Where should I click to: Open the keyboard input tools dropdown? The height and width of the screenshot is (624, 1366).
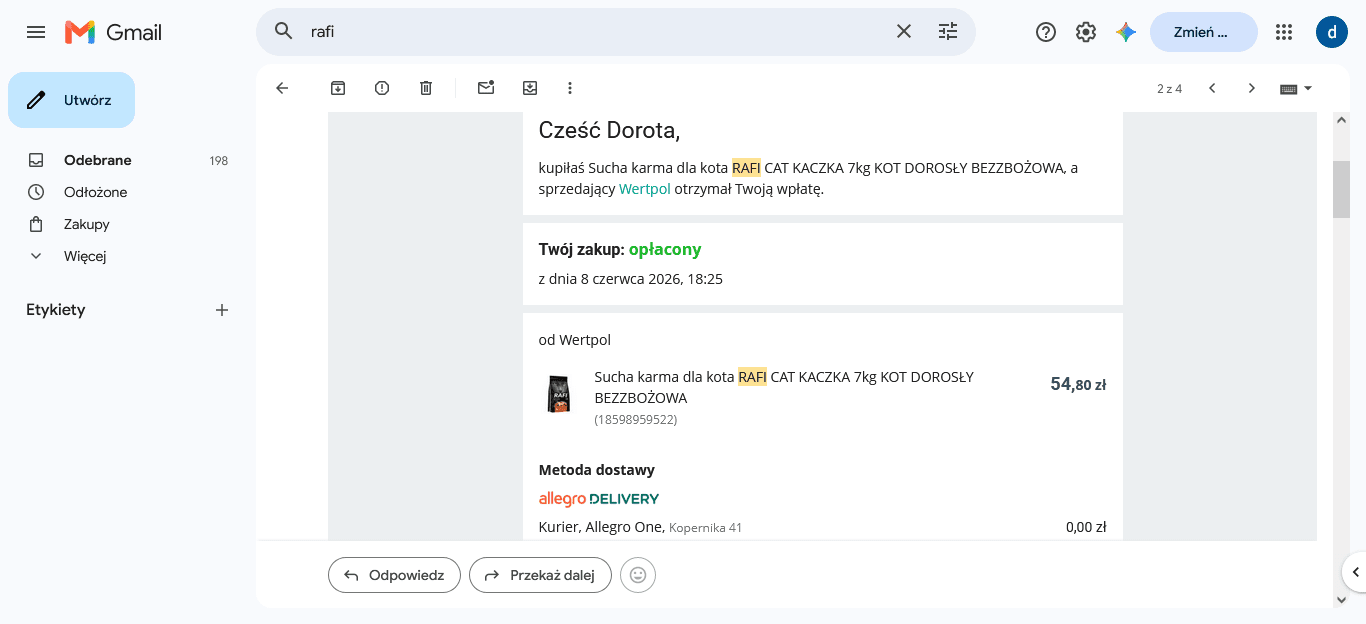1296,88
